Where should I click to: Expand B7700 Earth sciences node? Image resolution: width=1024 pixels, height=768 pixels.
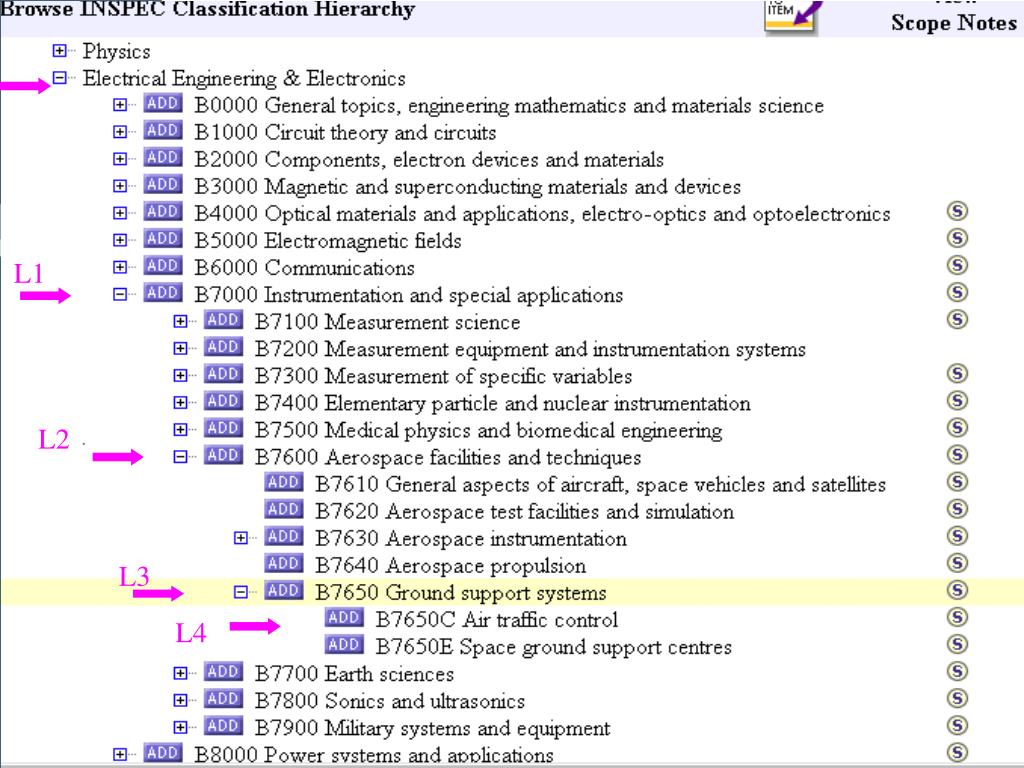pyautogui.click(x=181, y=673)
